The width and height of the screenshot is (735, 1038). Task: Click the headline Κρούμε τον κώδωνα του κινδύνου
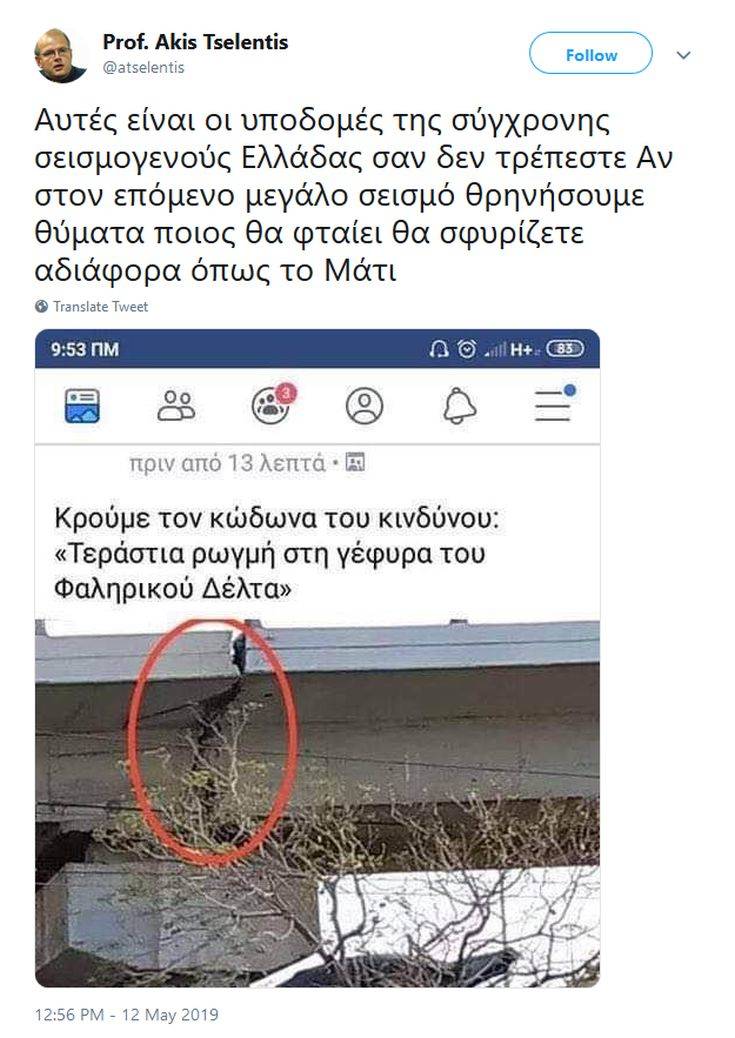pos(276,518)
